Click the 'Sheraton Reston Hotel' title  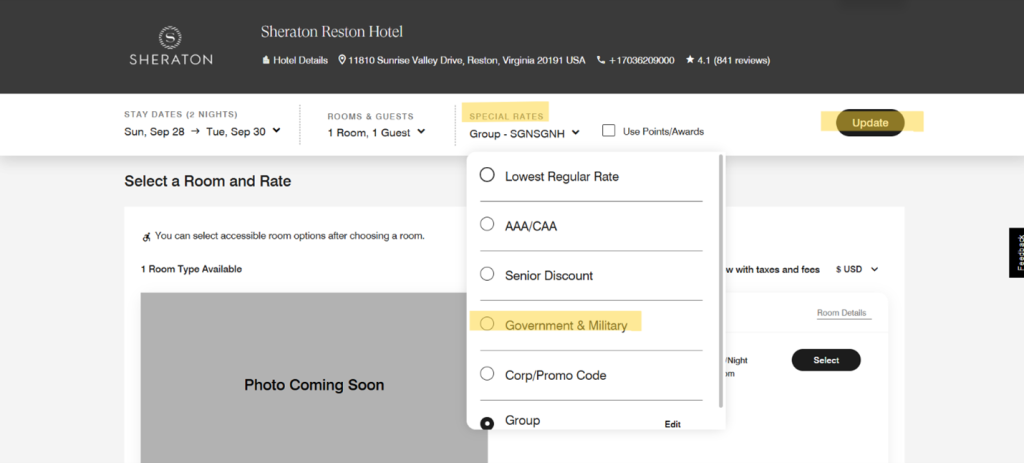pos(332,31)
